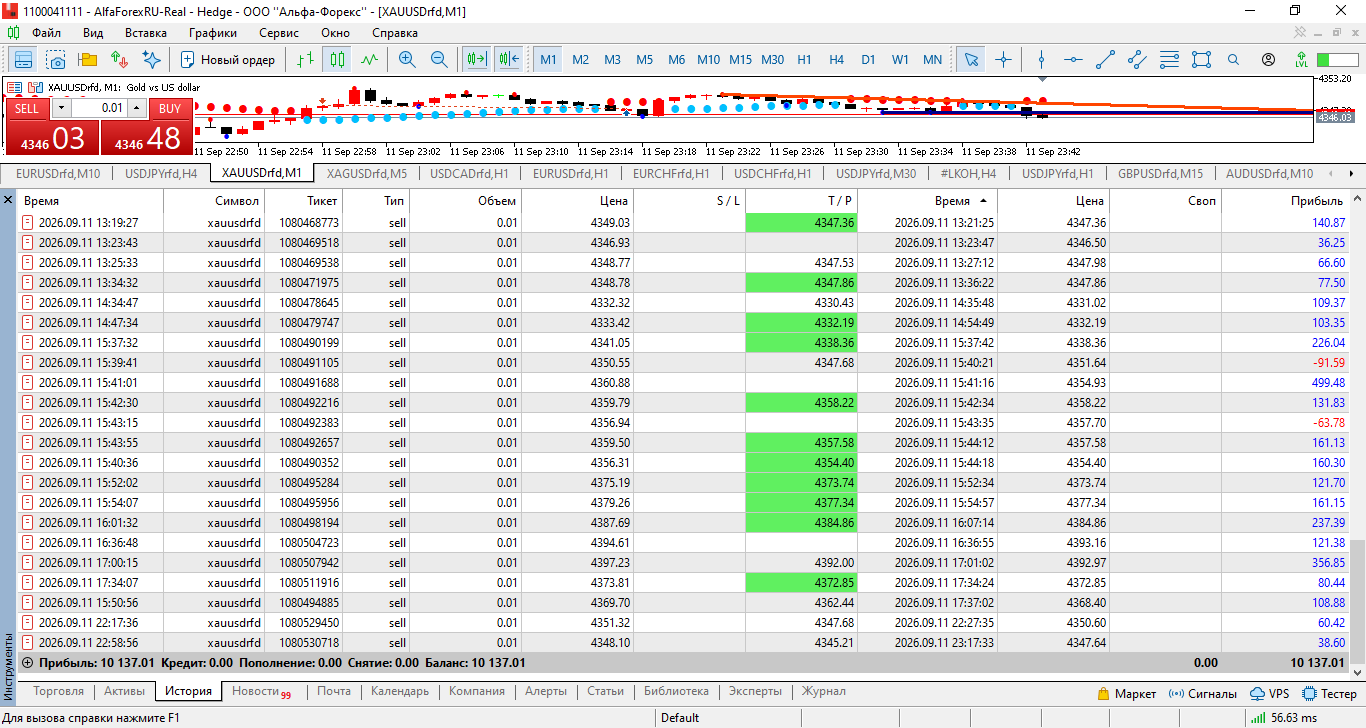Click the Новый ордер button
This screenshot has width=1366, height=728.
pos(228,59)
